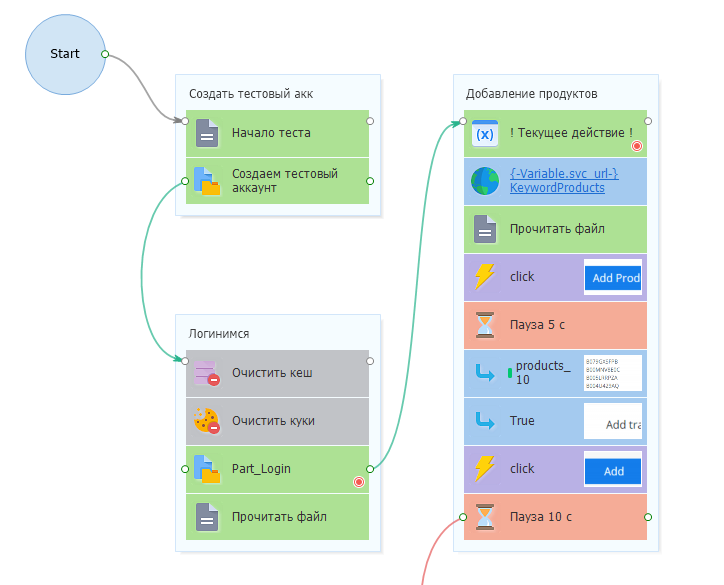Toggle the red breakpoint on Текущее действие
Viewport: 724px width, 585px height.
(636, 146)
